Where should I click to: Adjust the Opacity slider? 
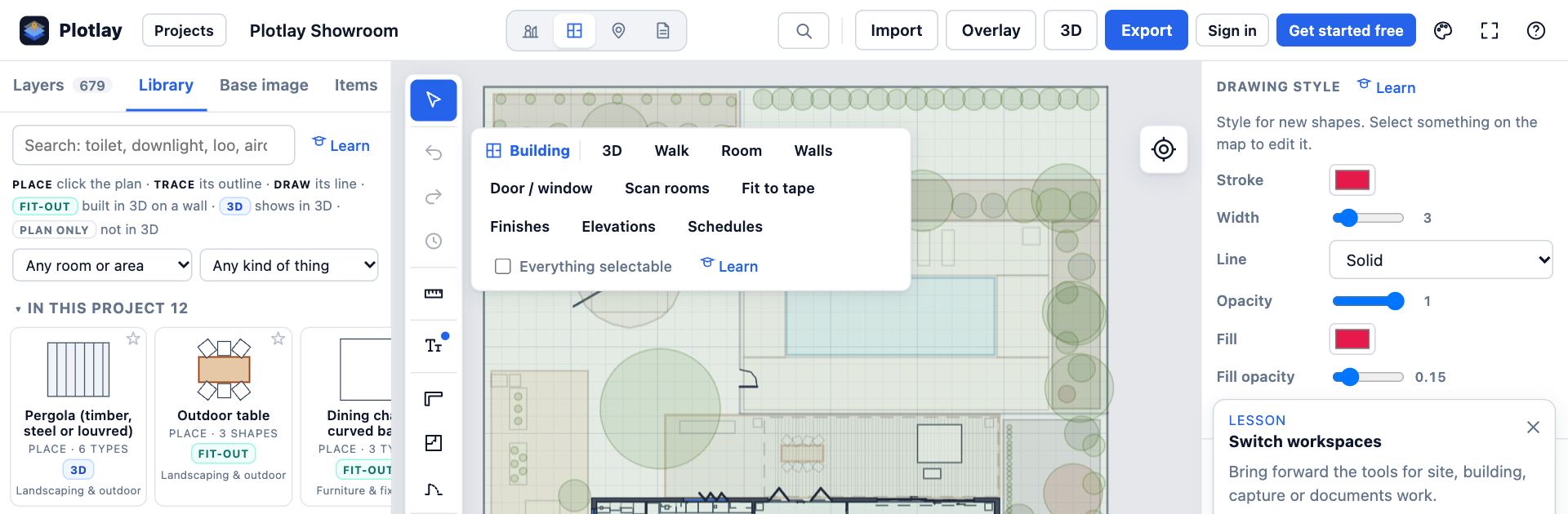[x=1368, y=301]
